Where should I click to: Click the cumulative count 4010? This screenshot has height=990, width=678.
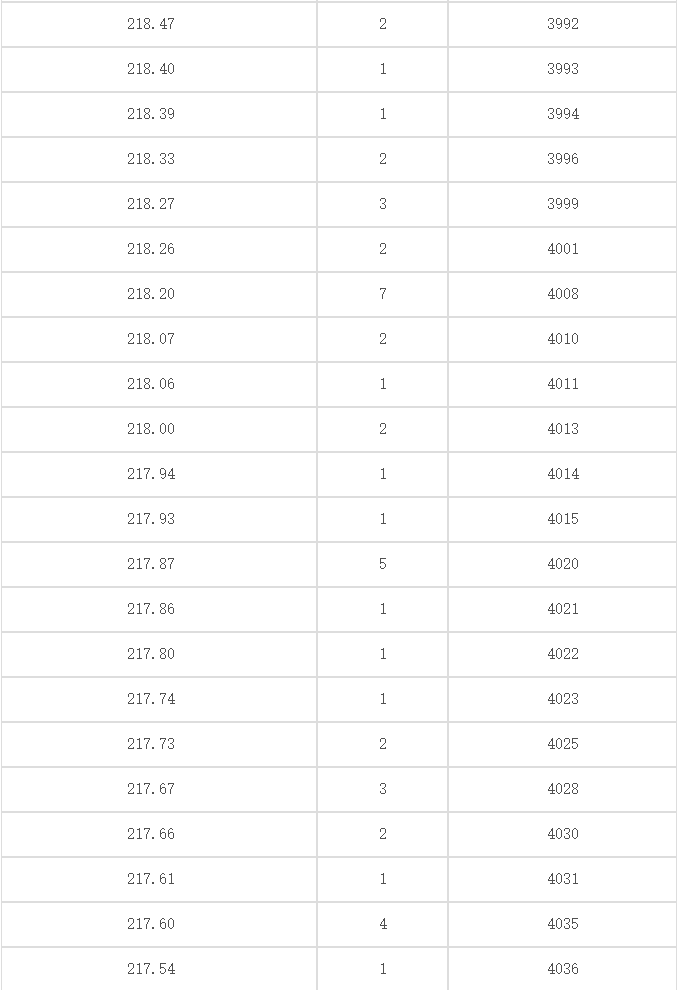click(x=562, y=339)
